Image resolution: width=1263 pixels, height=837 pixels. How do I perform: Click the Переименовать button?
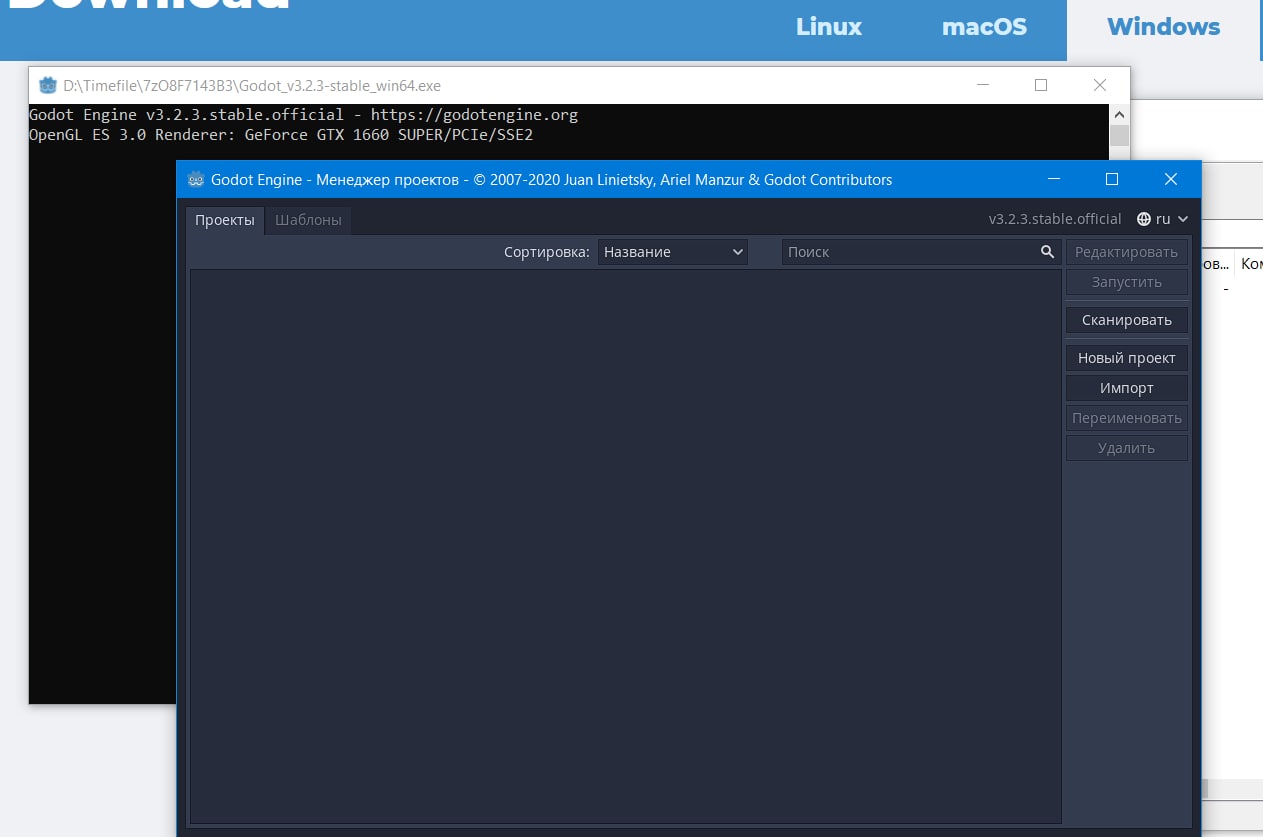pos(1127,418)
